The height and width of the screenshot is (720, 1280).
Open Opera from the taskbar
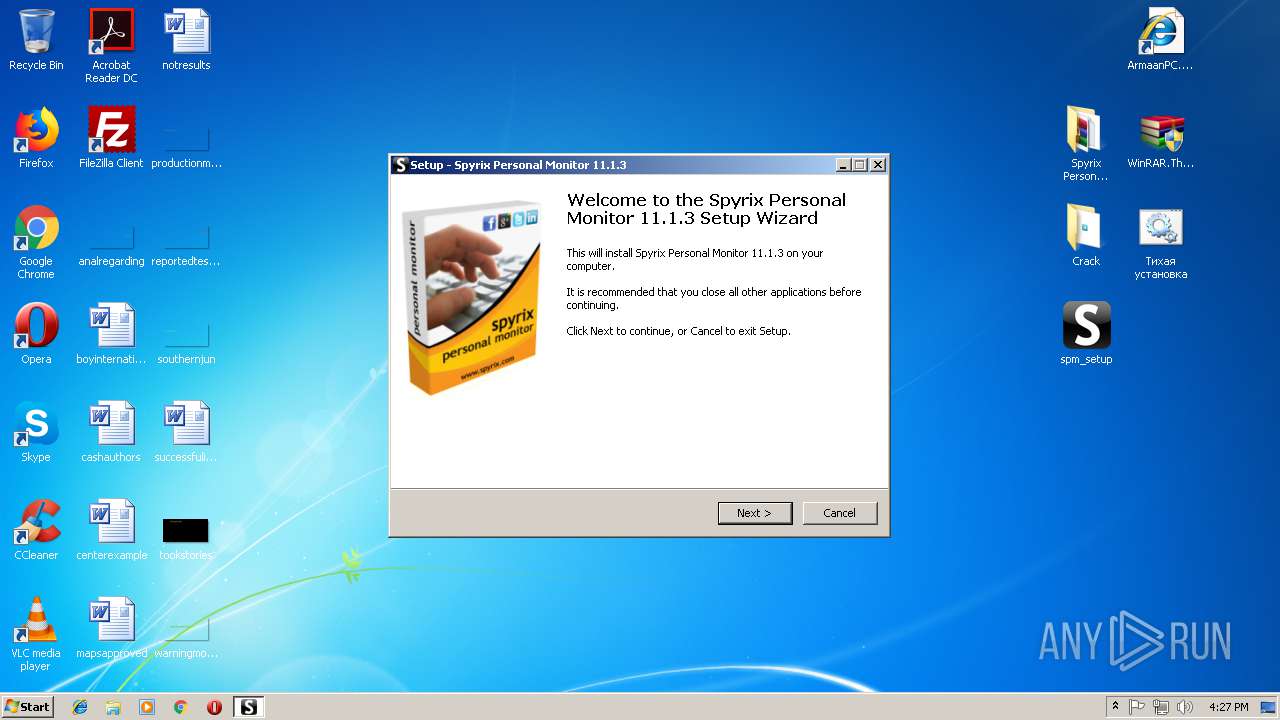(214, 707)
